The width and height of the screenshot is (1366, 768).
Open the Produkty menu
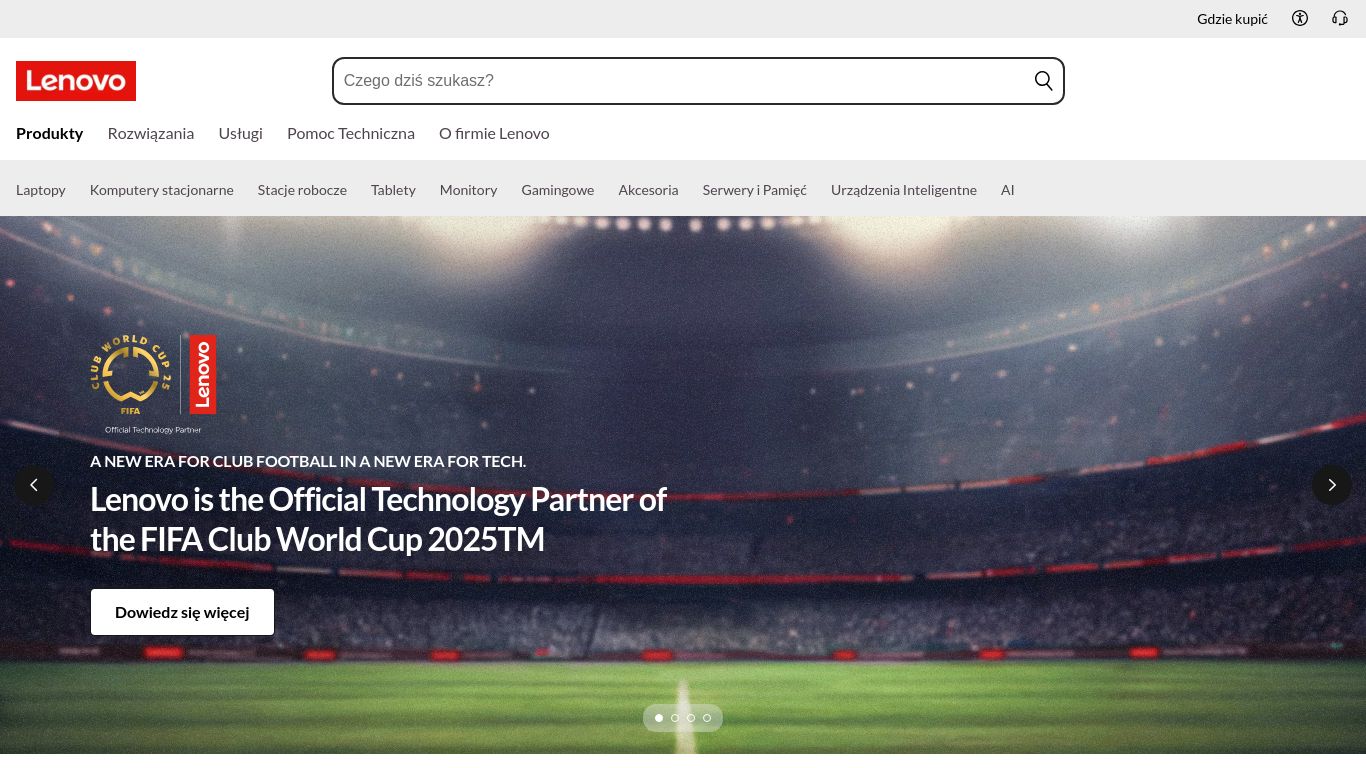click(x=50, y=133)
